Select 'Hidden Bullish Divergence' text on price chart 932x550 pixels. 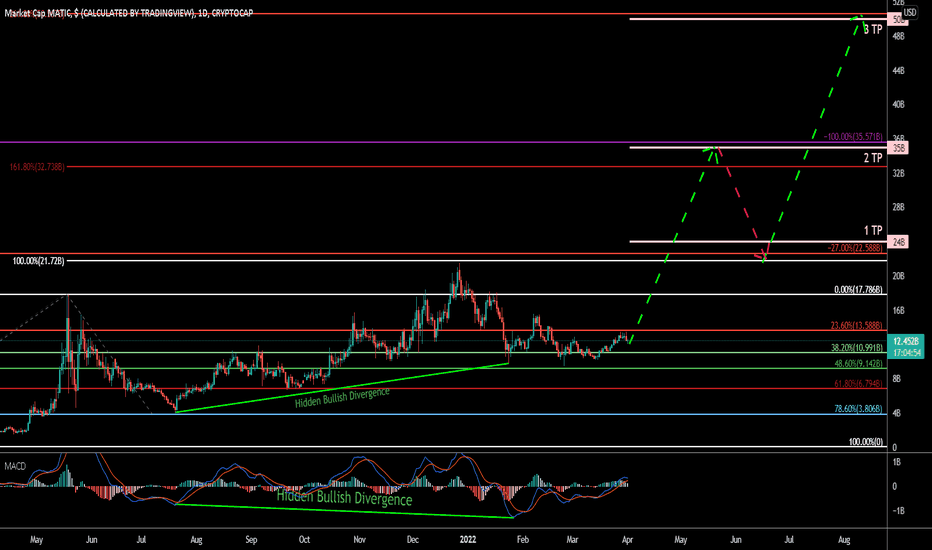coord(342,398)
